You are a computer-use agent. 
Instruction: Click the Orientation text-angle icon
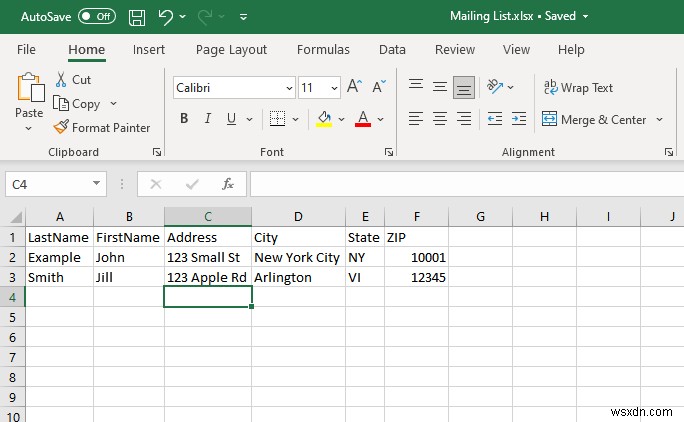pyautogui.click(x=495, y=86)
